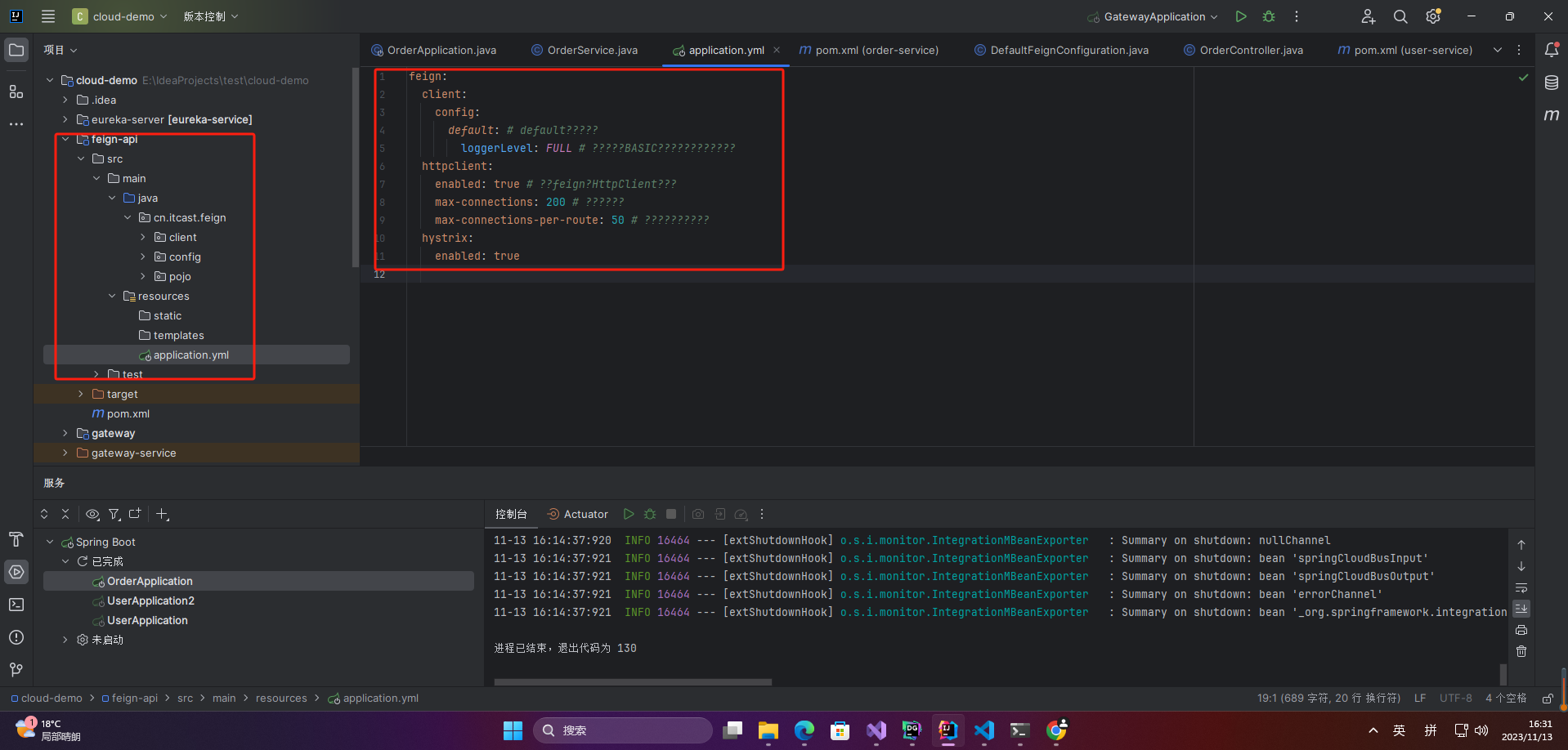This screenshot has width=1568, height=750.
Task: Open the main hamburger menu
Action: pyautogui.click(x=48, y=16)
